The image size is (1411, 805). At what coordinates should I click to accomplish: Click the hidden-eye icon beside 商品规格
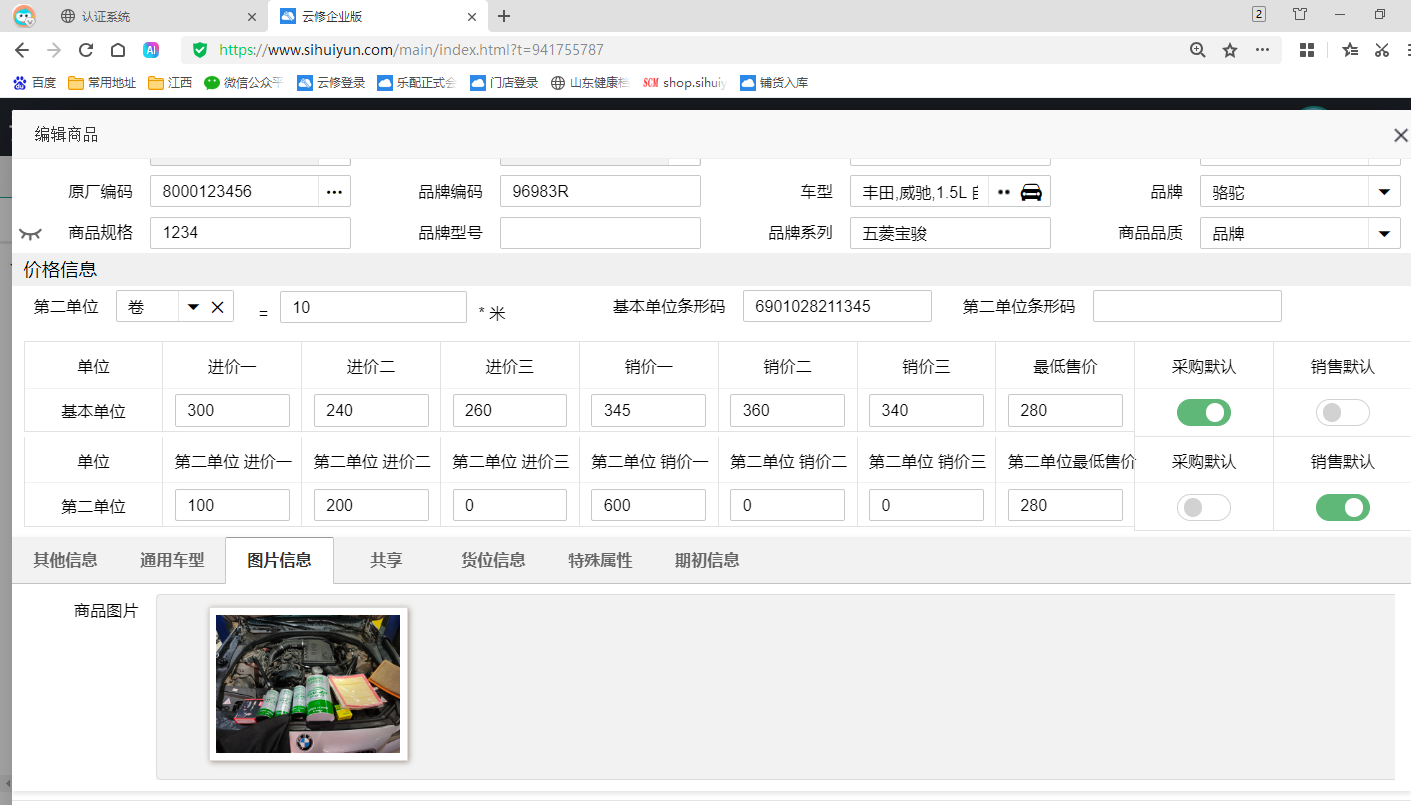coord(30,233)
